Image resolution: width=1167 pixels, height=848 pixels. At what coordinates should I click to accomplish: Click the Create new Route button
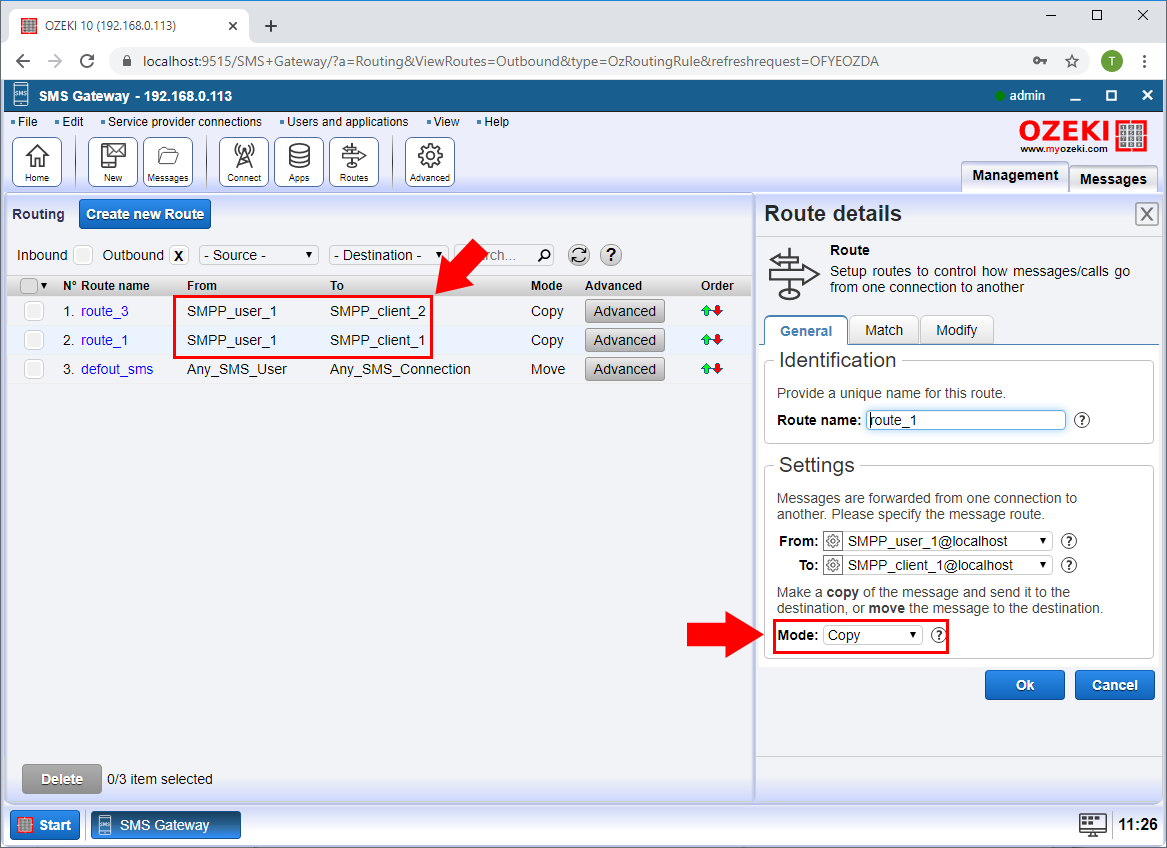coord(145,214)
